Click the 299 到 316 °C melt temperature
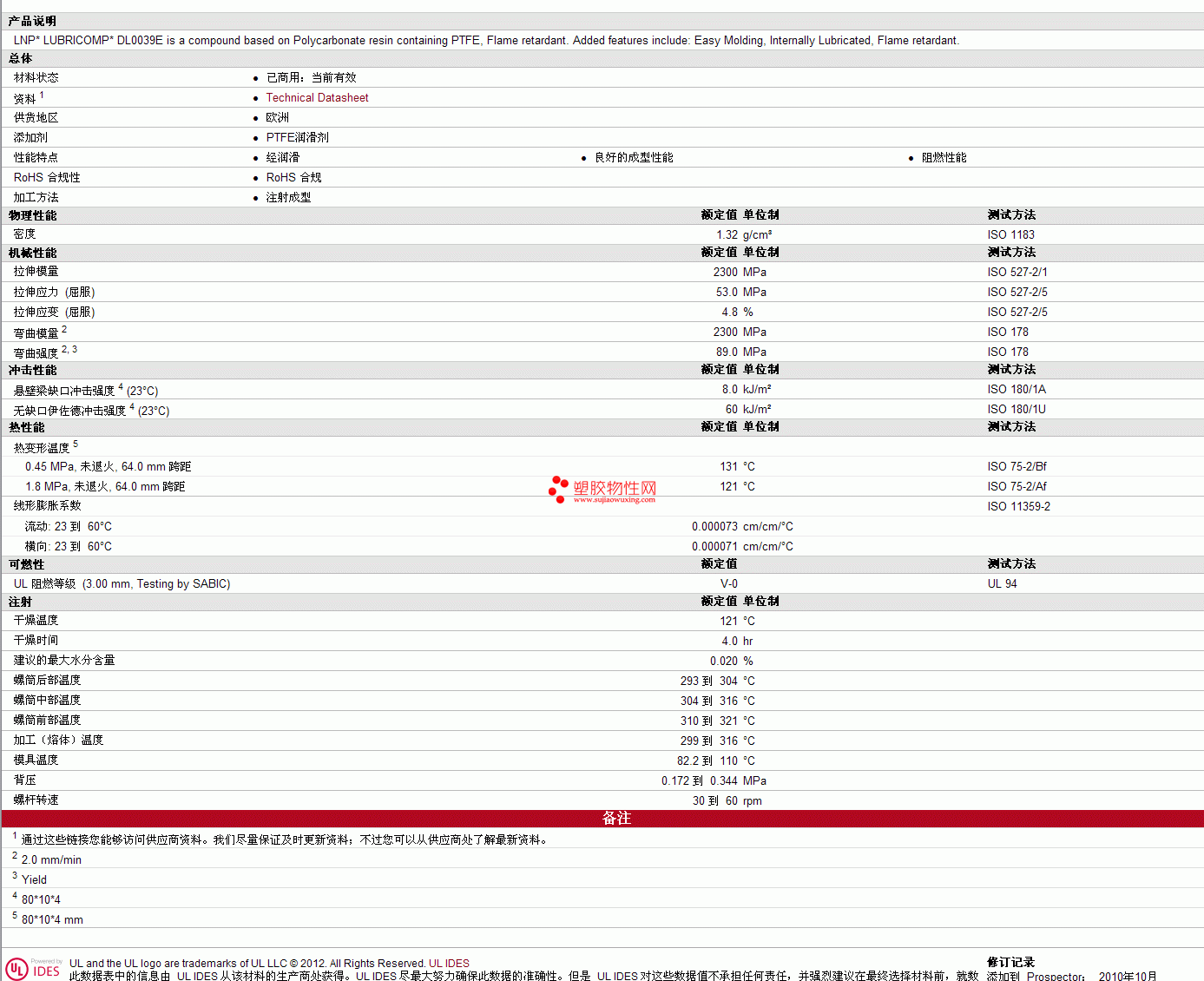 (x=718, y=741)
